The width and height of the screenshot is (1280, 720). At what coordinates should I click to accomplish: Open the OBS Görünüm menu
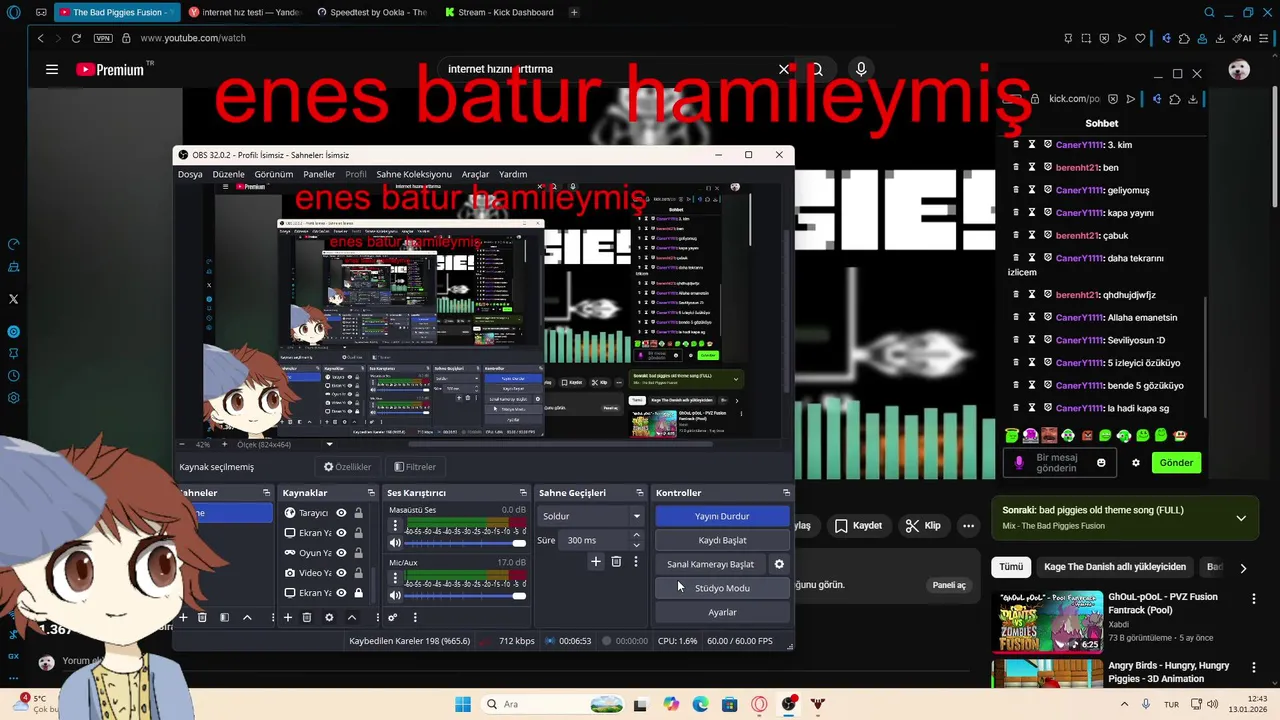pos(273,174)
